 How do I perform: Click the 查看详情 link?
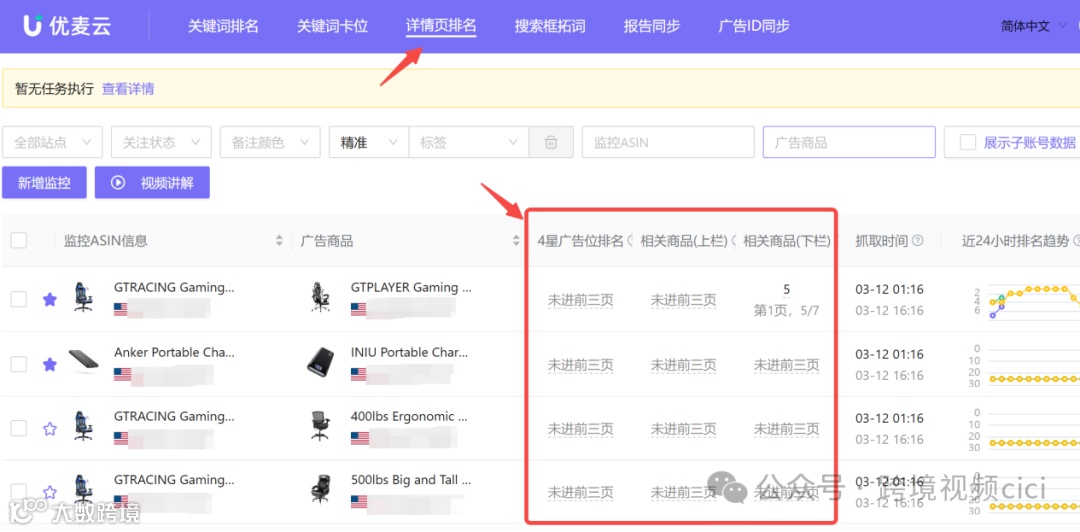coord(128,89)
